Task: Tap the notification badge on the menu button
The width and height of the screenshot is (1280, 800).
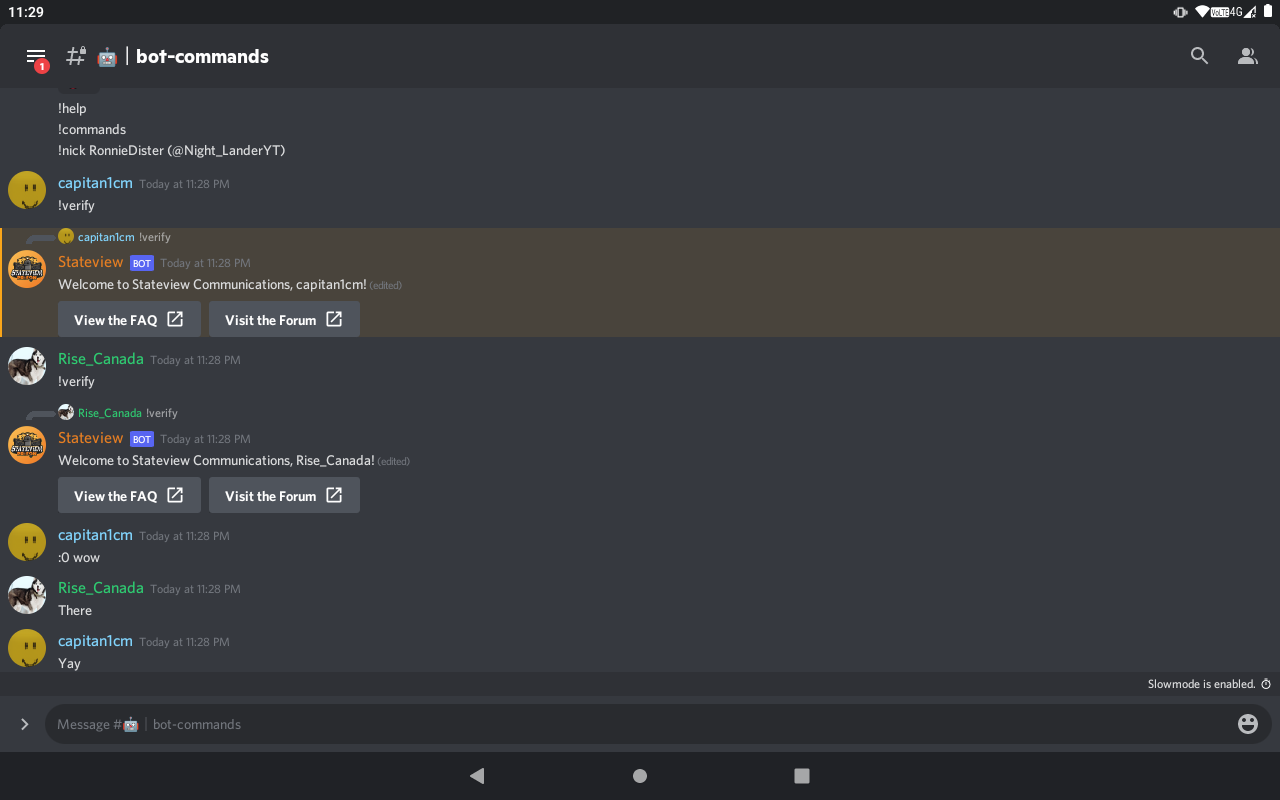Action: tap(41, 66)
